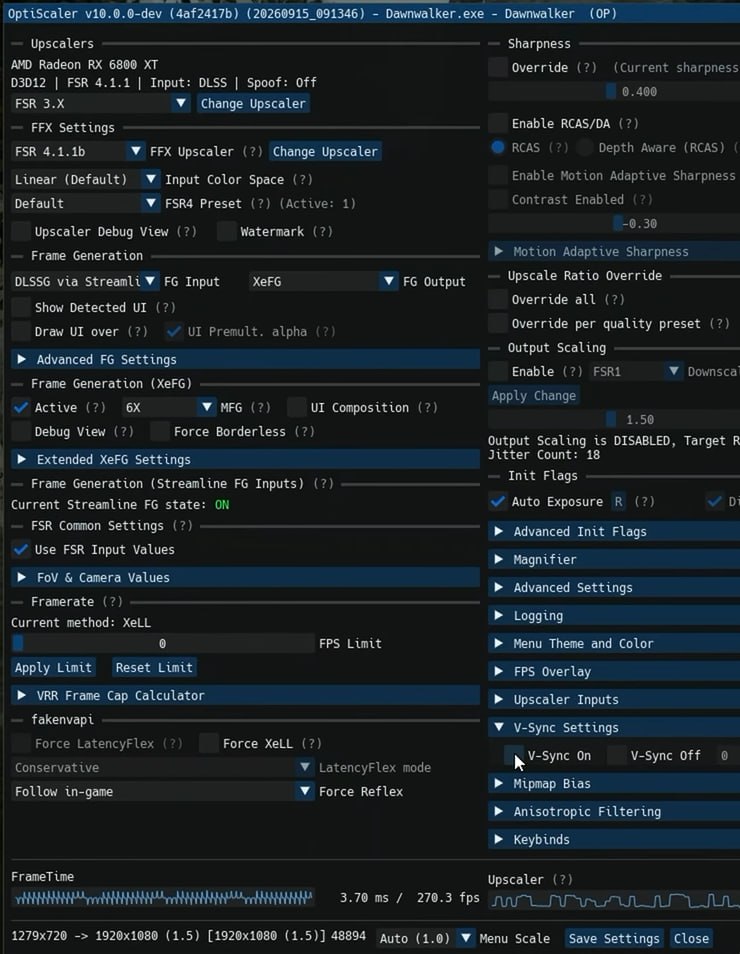This screenshot has height=954, width=740.
Task: Expand Motion Adaptive Sharpness section
Action: 614,251
